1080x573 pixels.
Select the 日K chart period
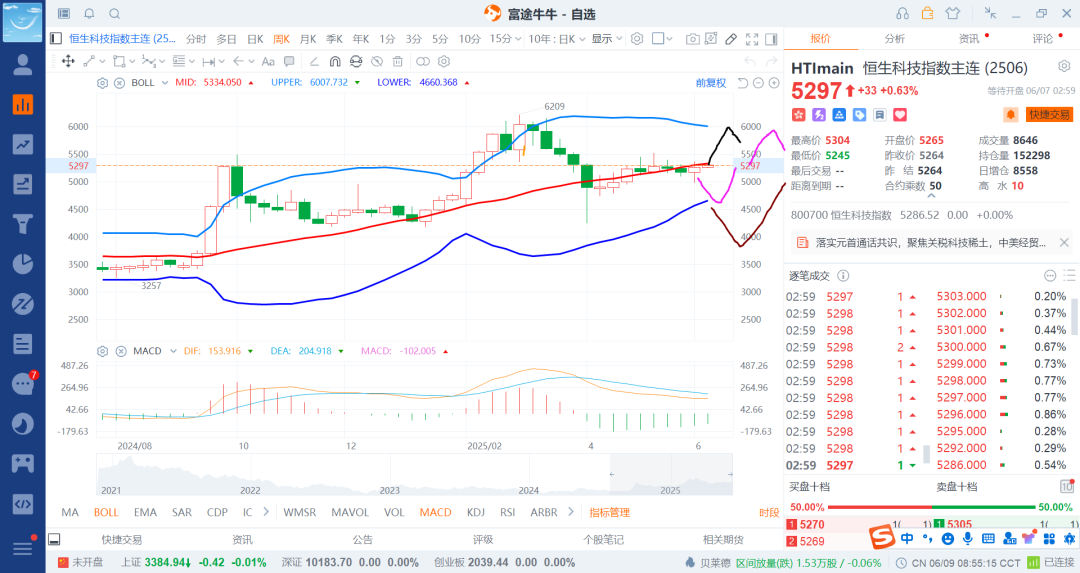click(x=256, y=39)
